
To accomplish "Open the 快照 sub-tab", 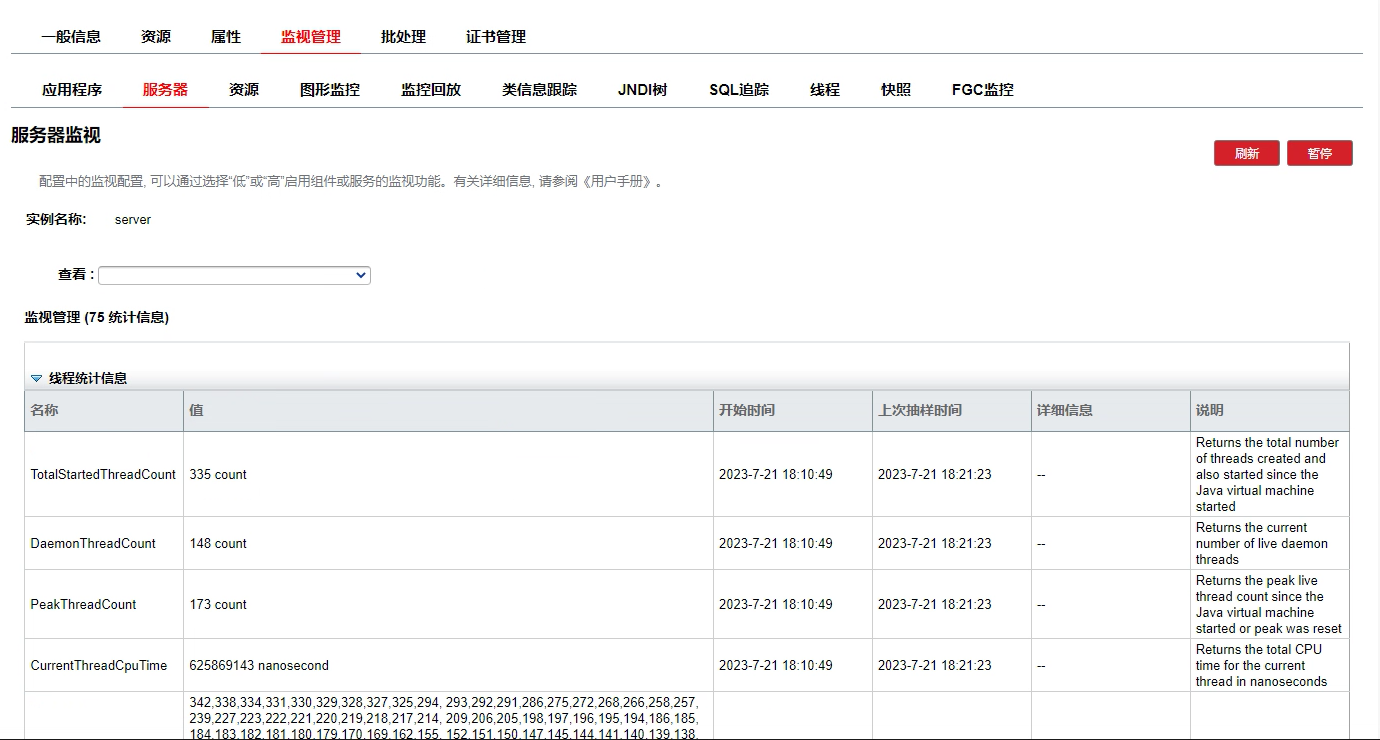I will click(896, 90).
